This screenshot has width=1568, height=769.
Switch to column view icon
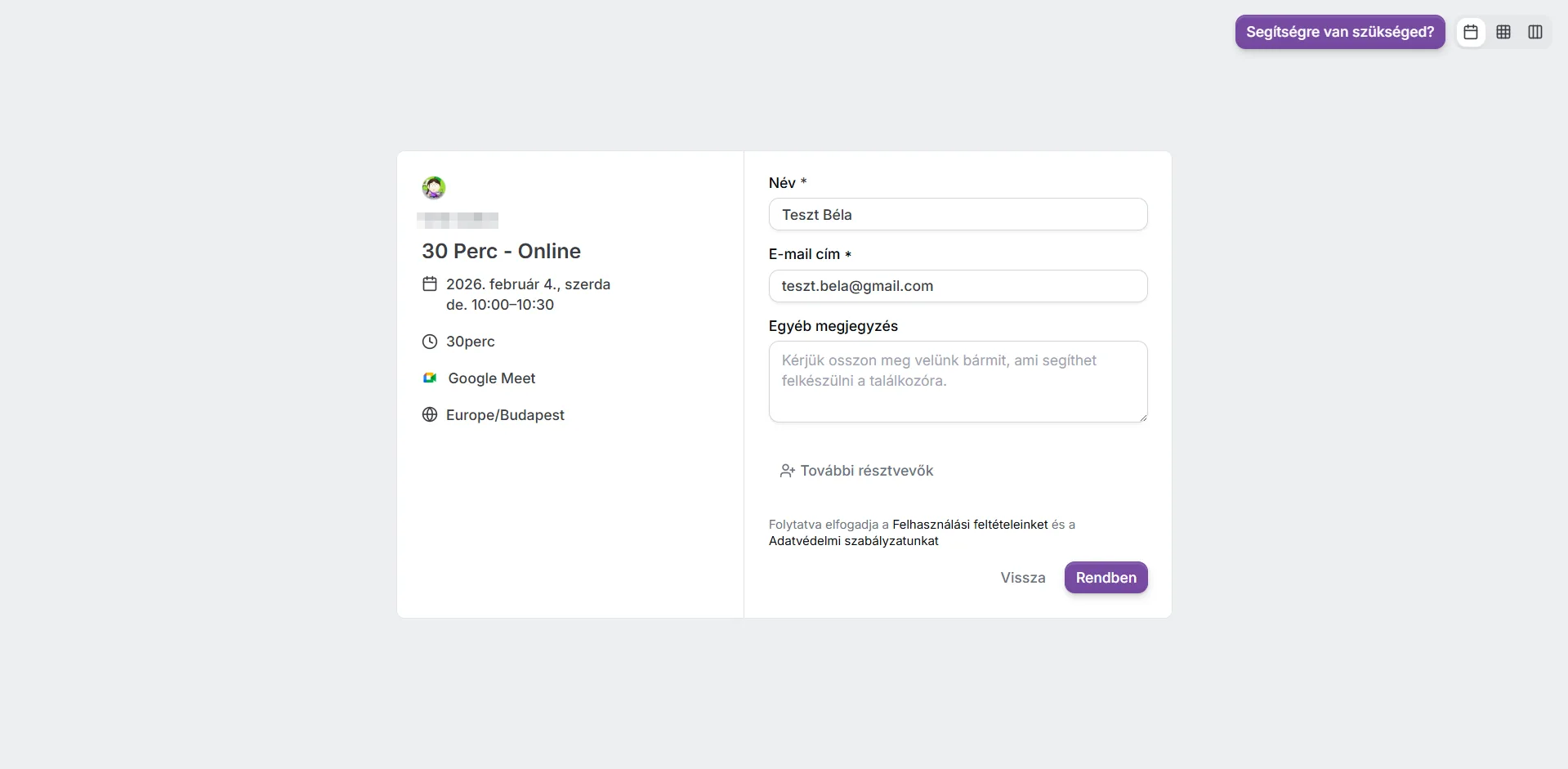tap(1535, 32)
